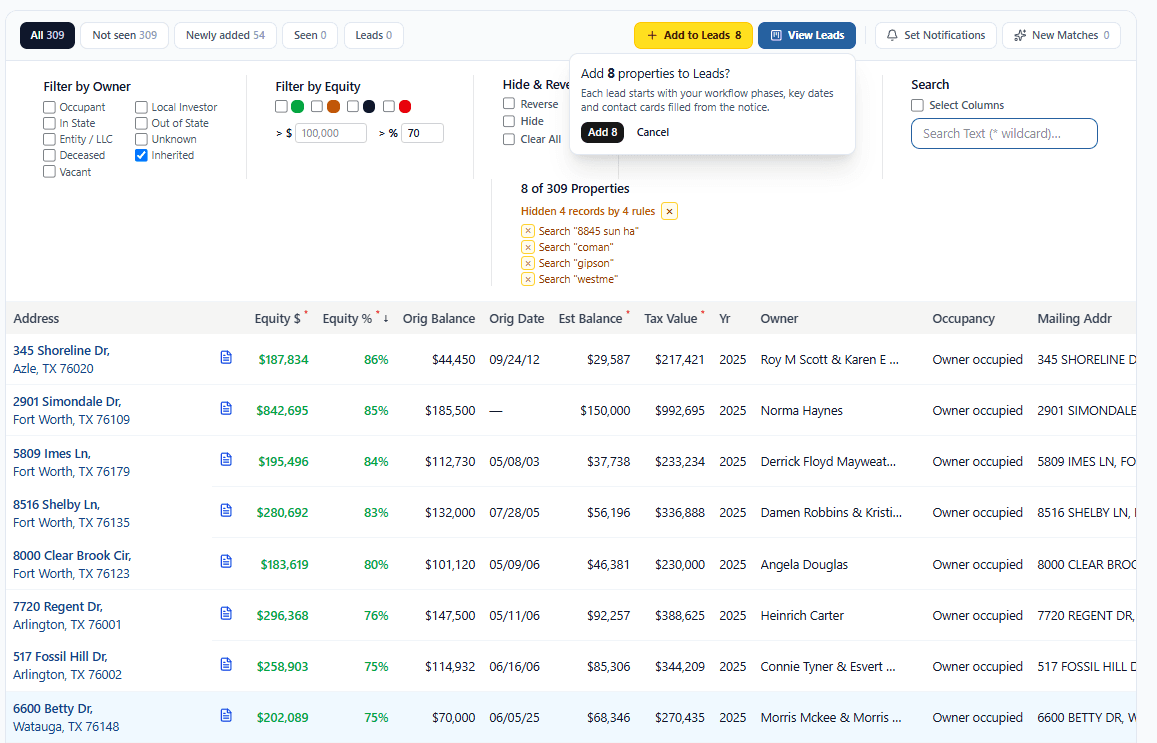Enable the Deceased owner filter
1157x743 pixels.
click(x=49, y=155)
